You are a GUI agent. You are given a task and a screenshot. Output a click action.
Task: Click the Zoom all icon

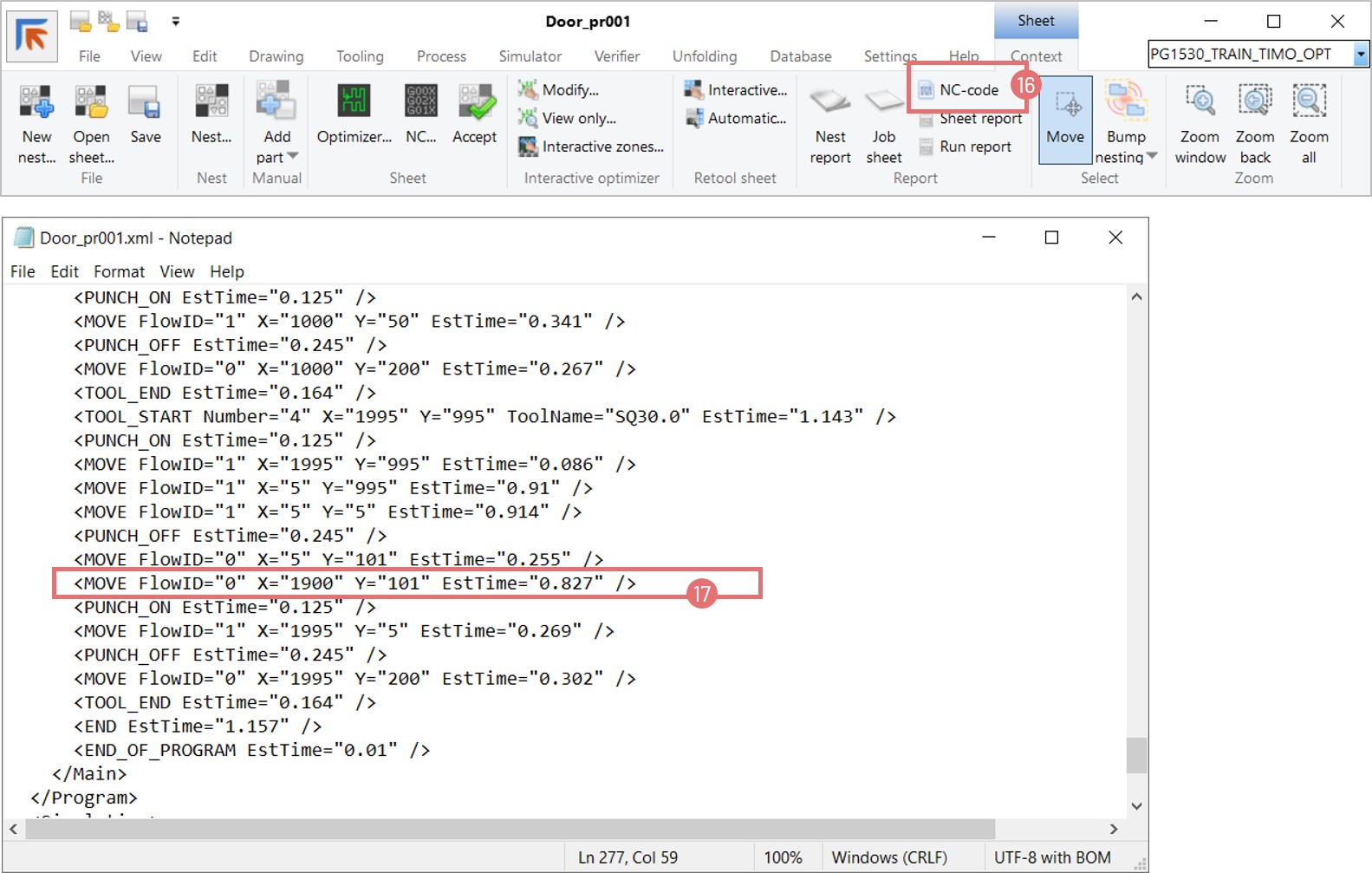coord(1309,103)
